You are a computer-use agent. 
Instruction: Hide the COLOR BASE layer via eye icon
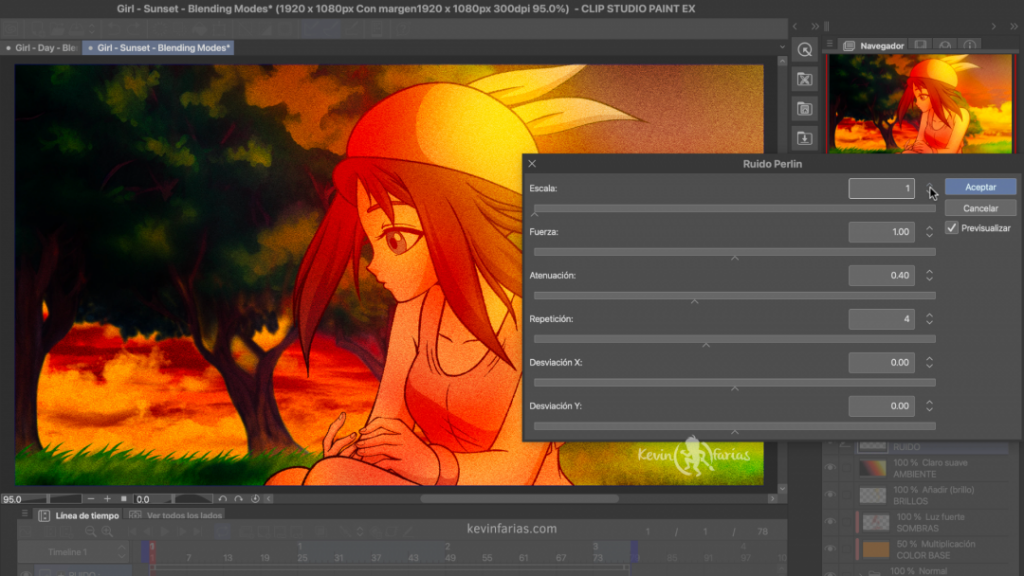tap(830, 549)
